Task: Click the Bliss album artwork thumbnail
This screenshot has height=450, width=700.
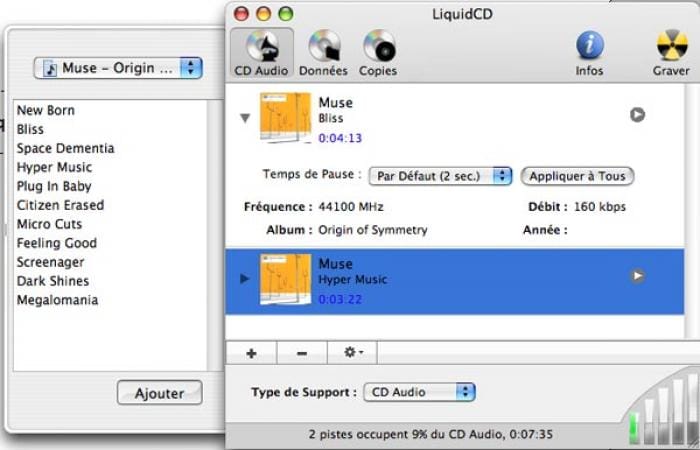Action: tap(286, 118)
